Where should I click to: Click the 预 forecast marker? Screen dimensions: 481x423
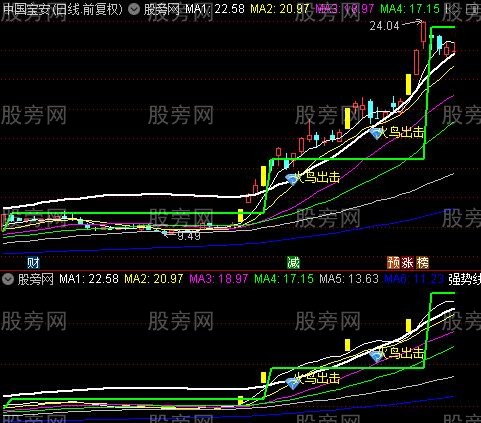click(x=394, y=263)
